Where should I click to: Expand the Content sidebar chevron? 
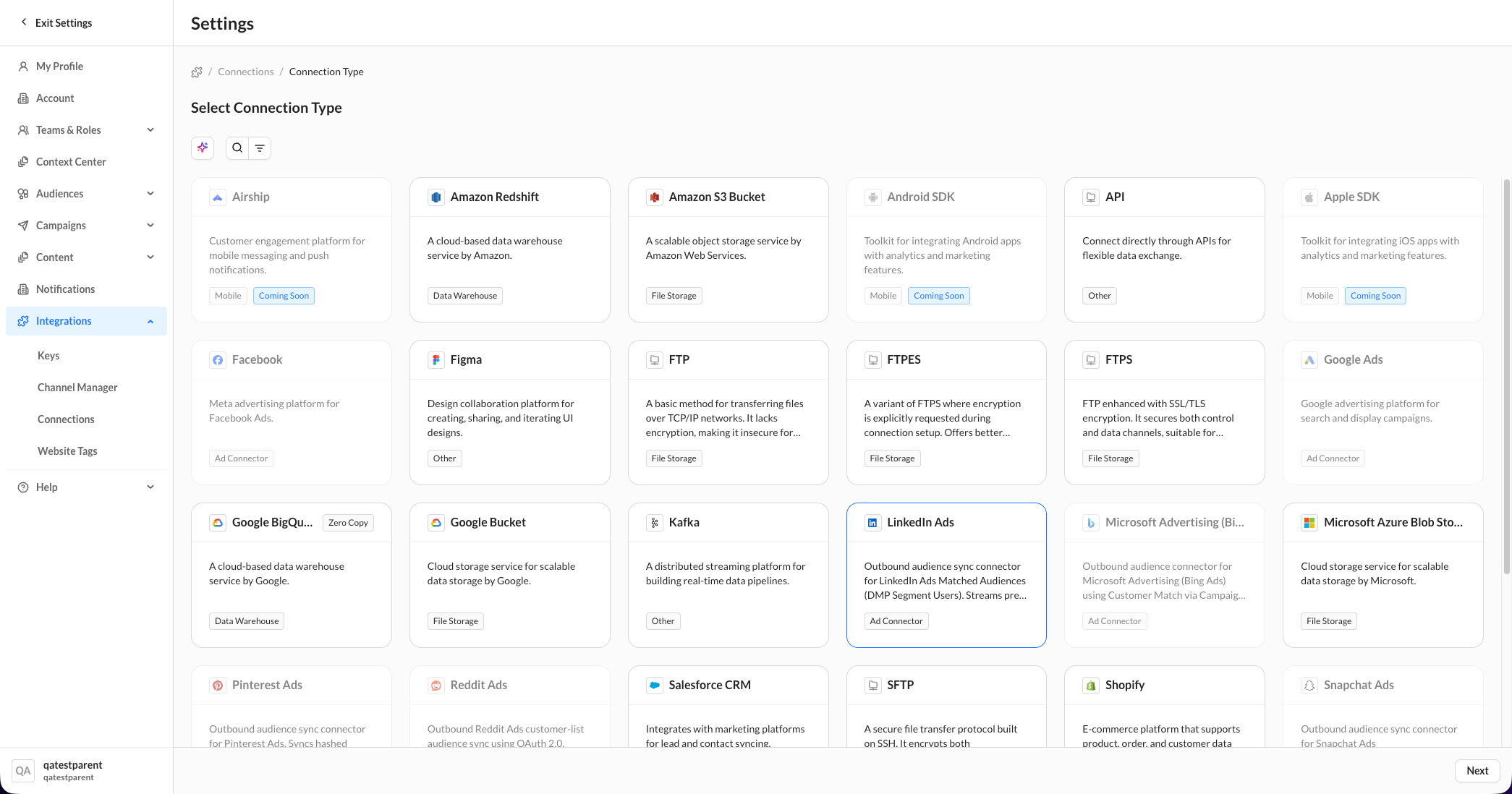tap(150, 257)
